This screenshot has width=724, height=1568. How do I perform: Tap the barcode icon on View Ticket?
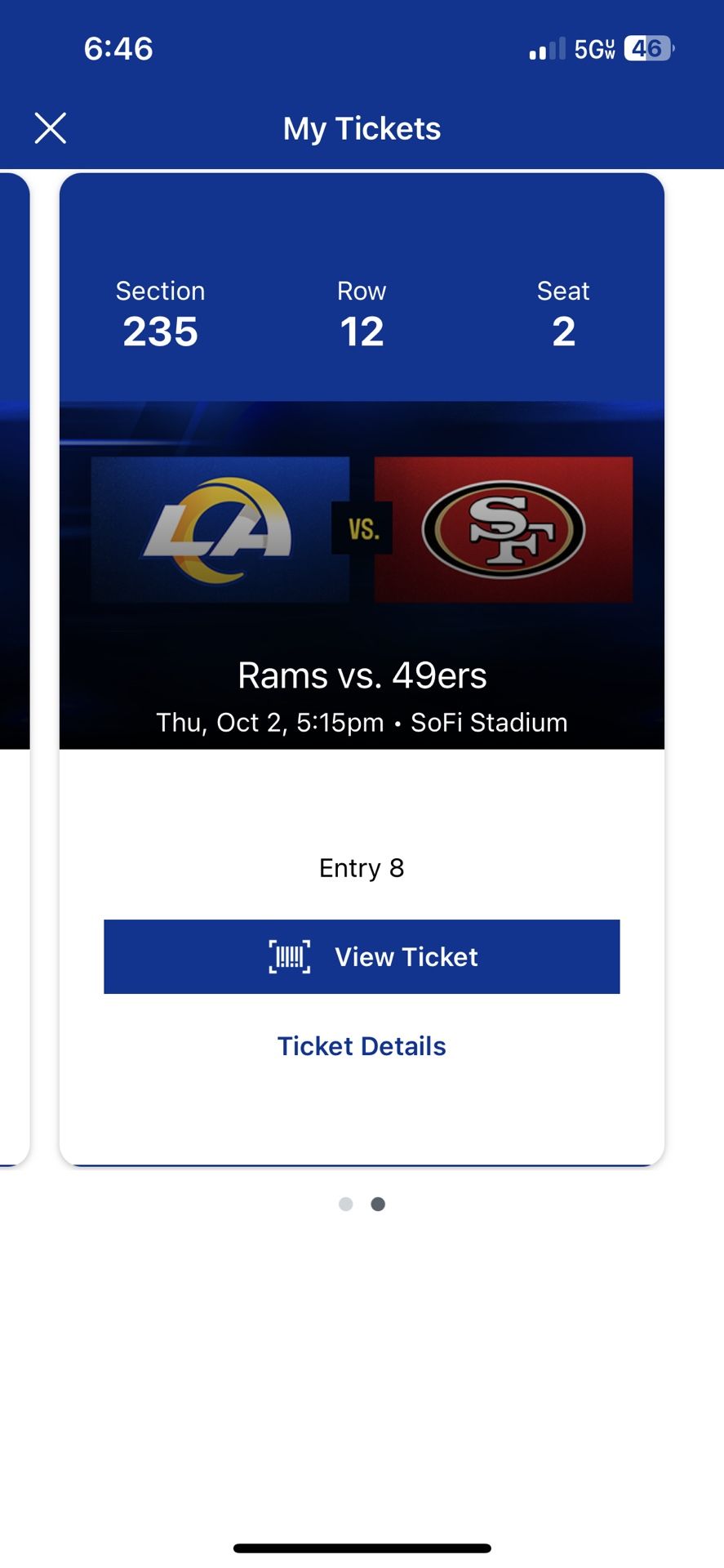coord(290,956)
